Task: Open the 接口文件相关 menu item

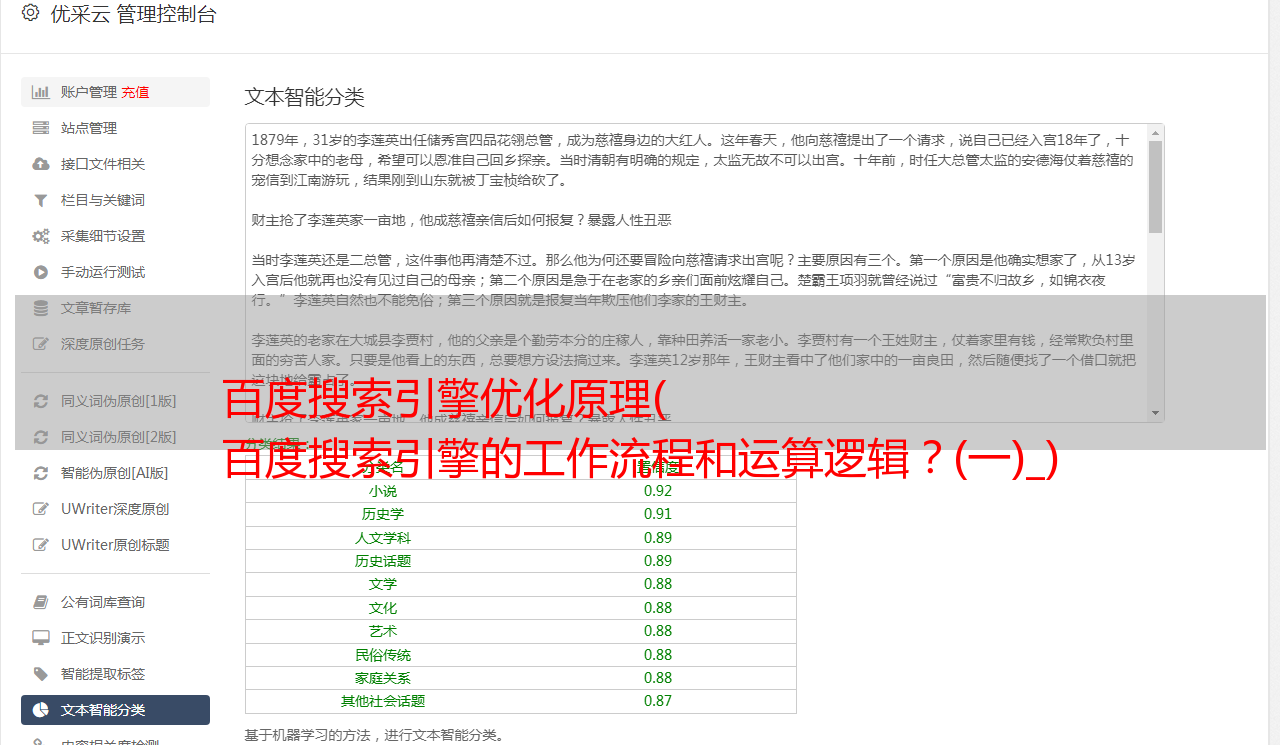Action: [115, 164]
